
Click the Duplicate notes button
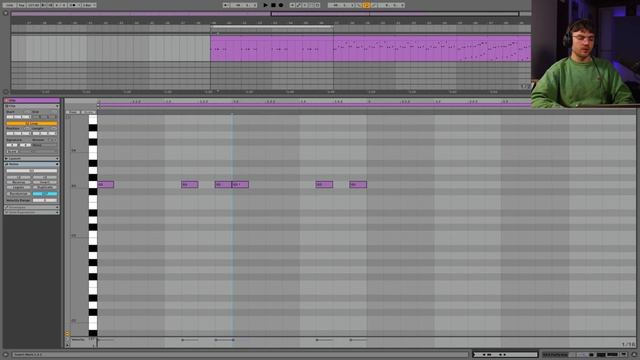coord(45,187)
